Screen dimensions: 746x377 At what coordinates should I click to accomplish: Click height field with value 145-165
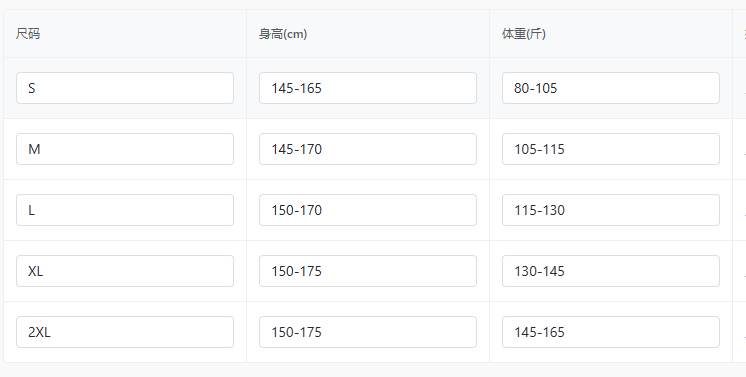point(368,88)
